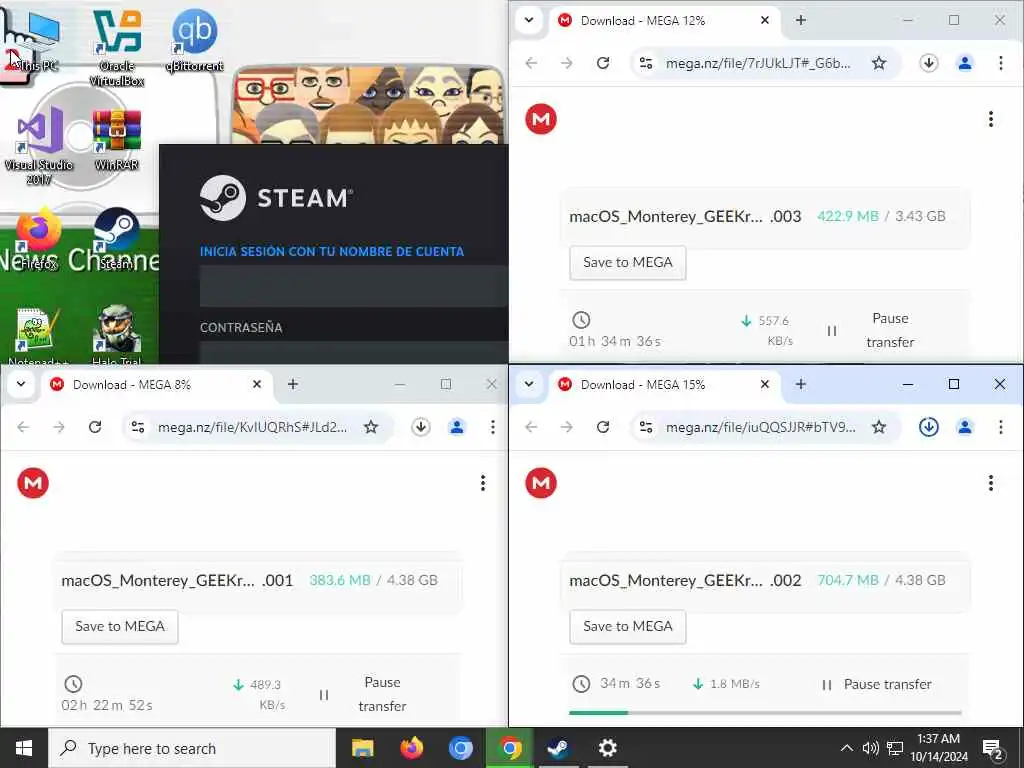
Task: Open new tab in MEGA 15% window
Action: [801, 384]
